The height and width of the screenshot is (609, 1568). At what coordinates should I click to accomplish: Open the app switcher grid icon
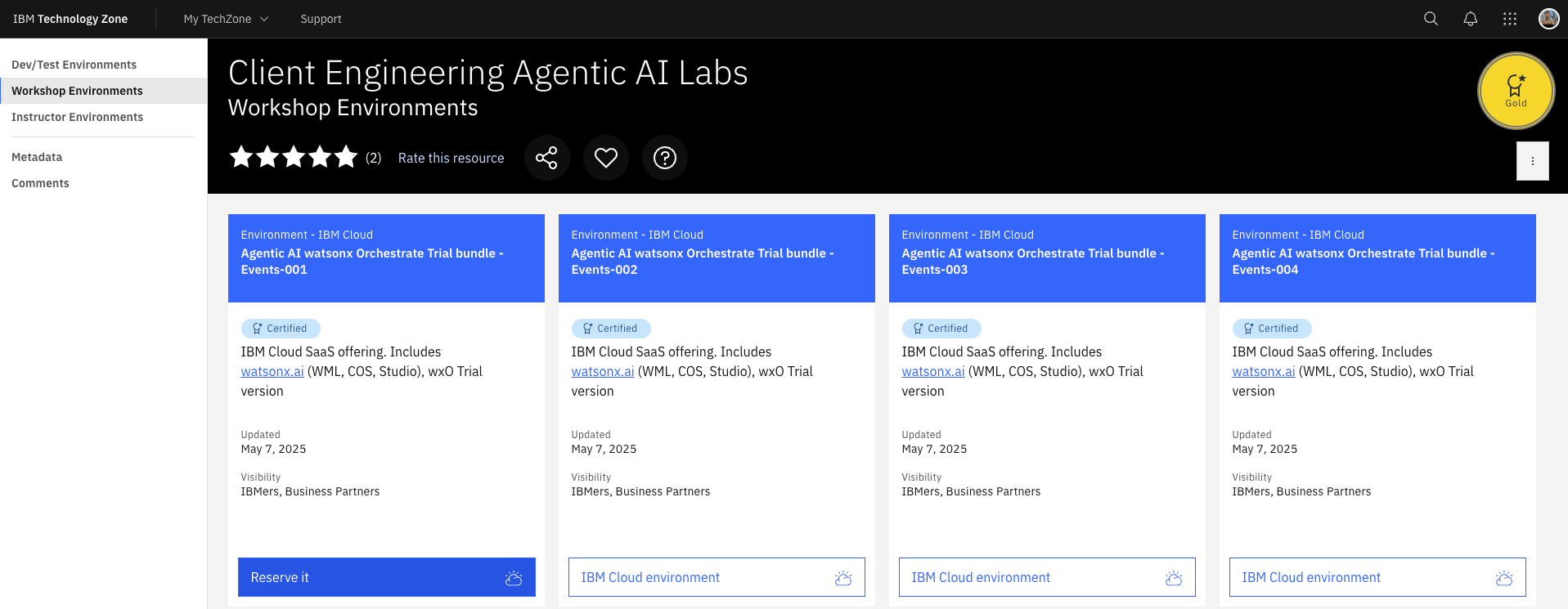pyautogui.click(x=1510, y=19)
